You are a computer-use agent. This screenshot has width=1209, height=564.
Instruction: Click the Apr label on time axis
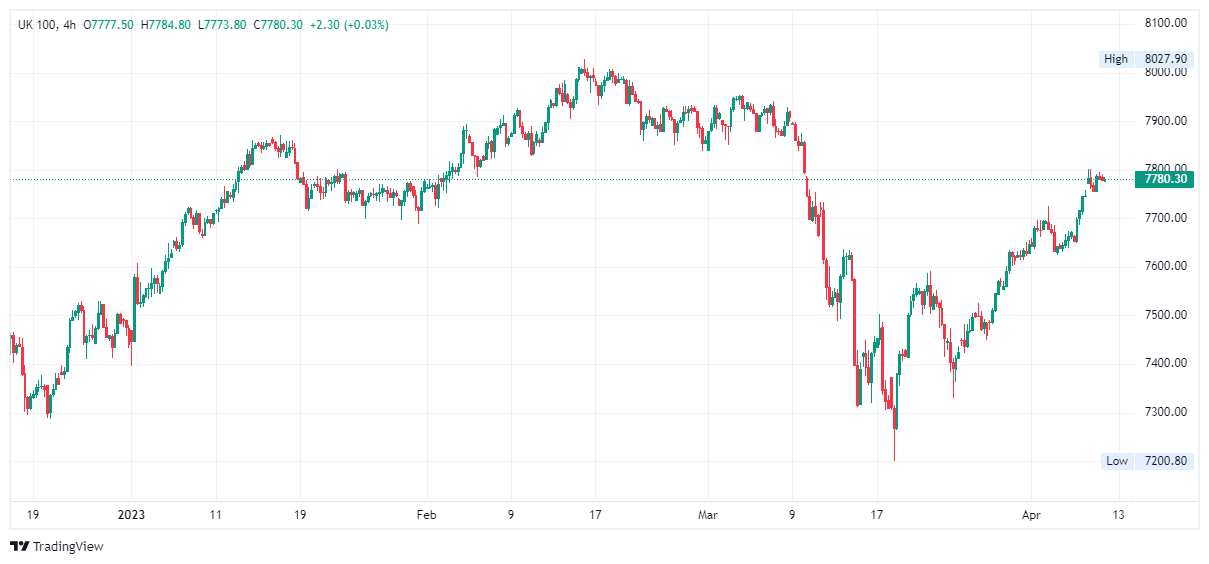tap(1033, 515)
